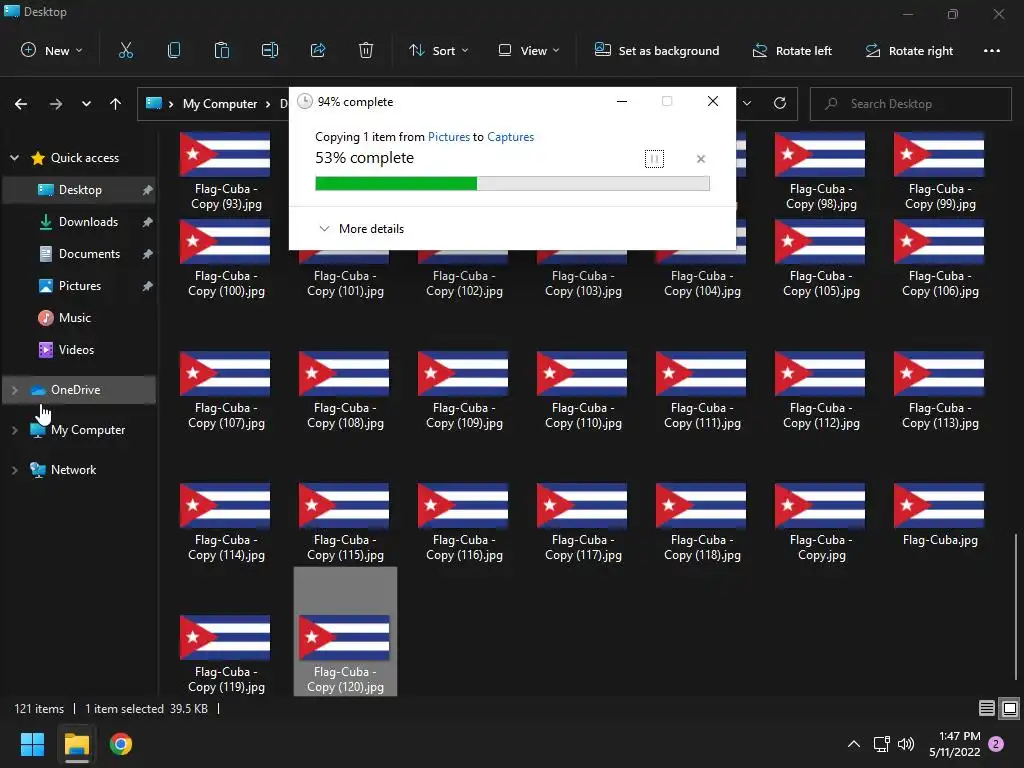Go back with the left arrow
Image resolution: width=1024 pixels, height=768 pixels.
tap(21, 104)
